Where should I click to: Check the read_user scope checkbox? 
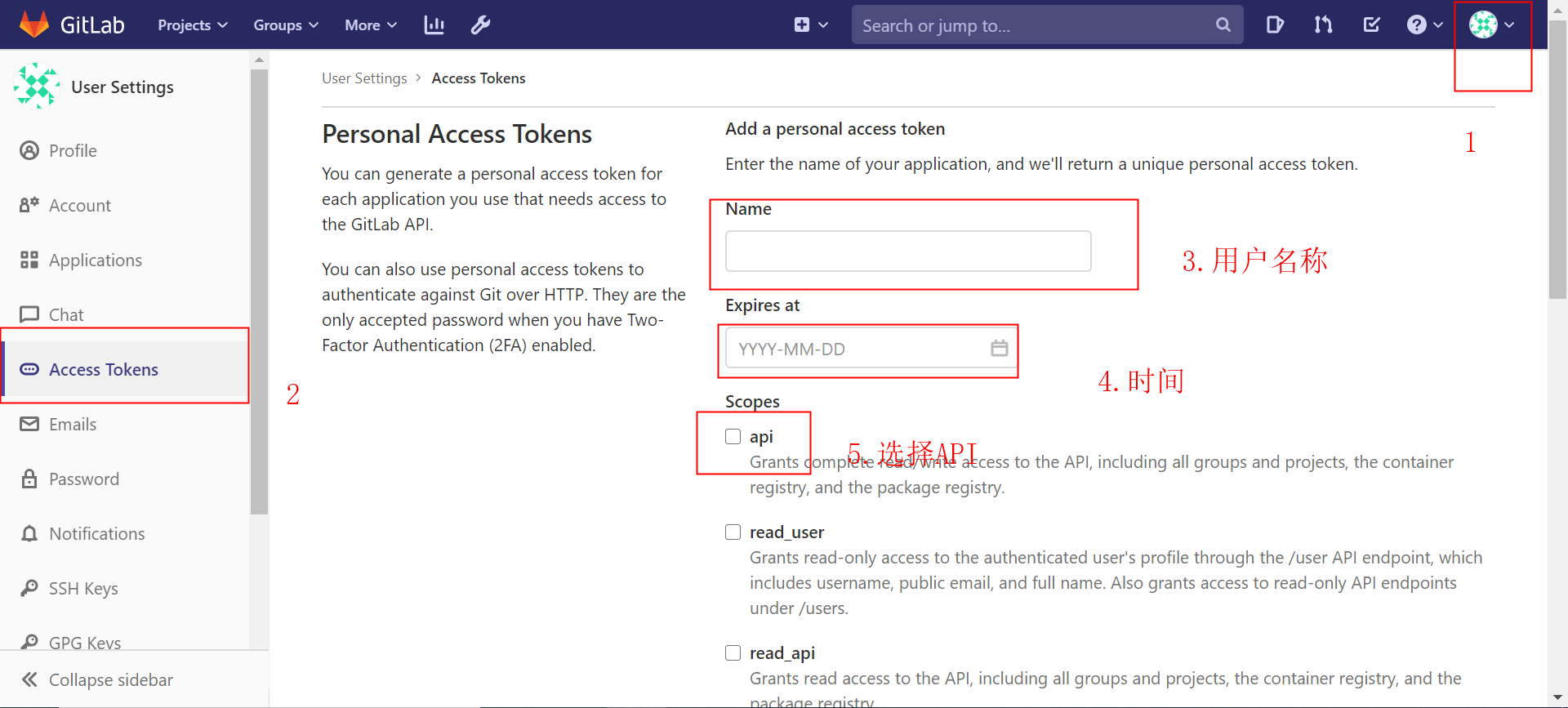coord(733,532)
